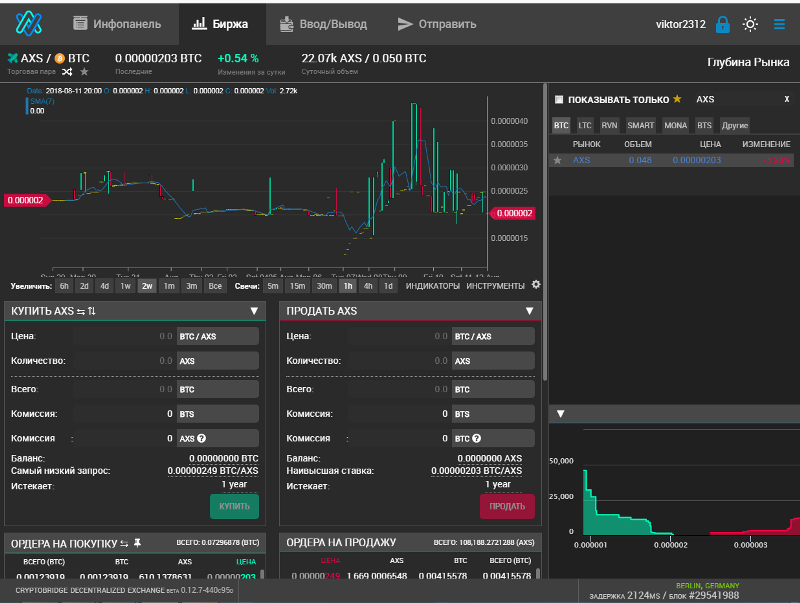Open Глубина Рынка view
The width and height of the screenshot is (800, 603).
pos(748,62)
